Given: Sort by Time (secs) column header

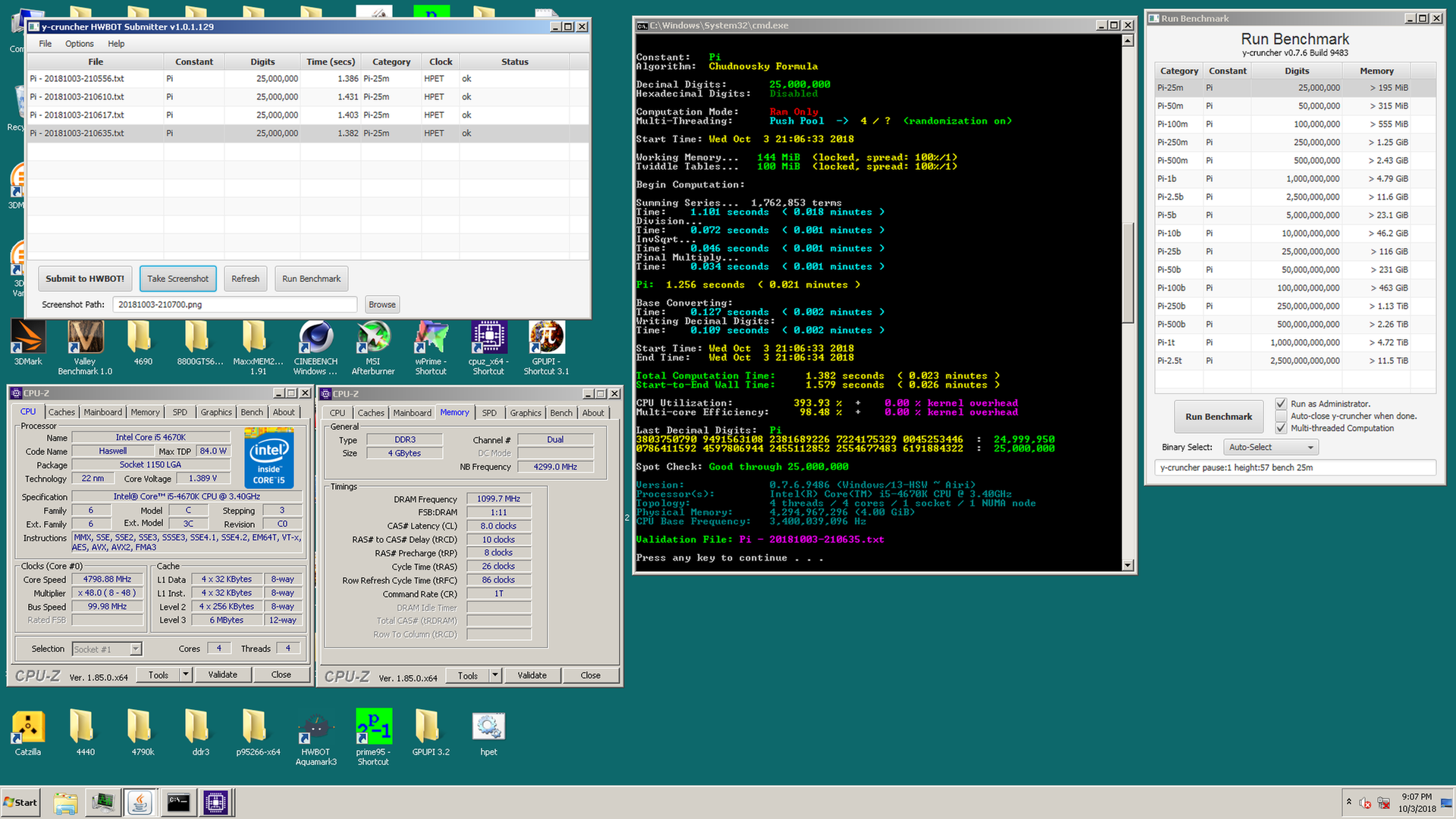Looking at the screenshot, I should click(330, 62).
